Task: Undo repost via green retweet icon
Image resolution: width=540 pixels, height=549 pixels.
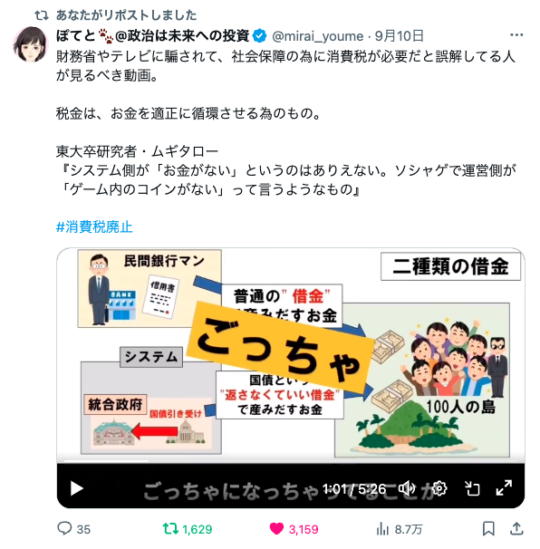Action: 171,528
